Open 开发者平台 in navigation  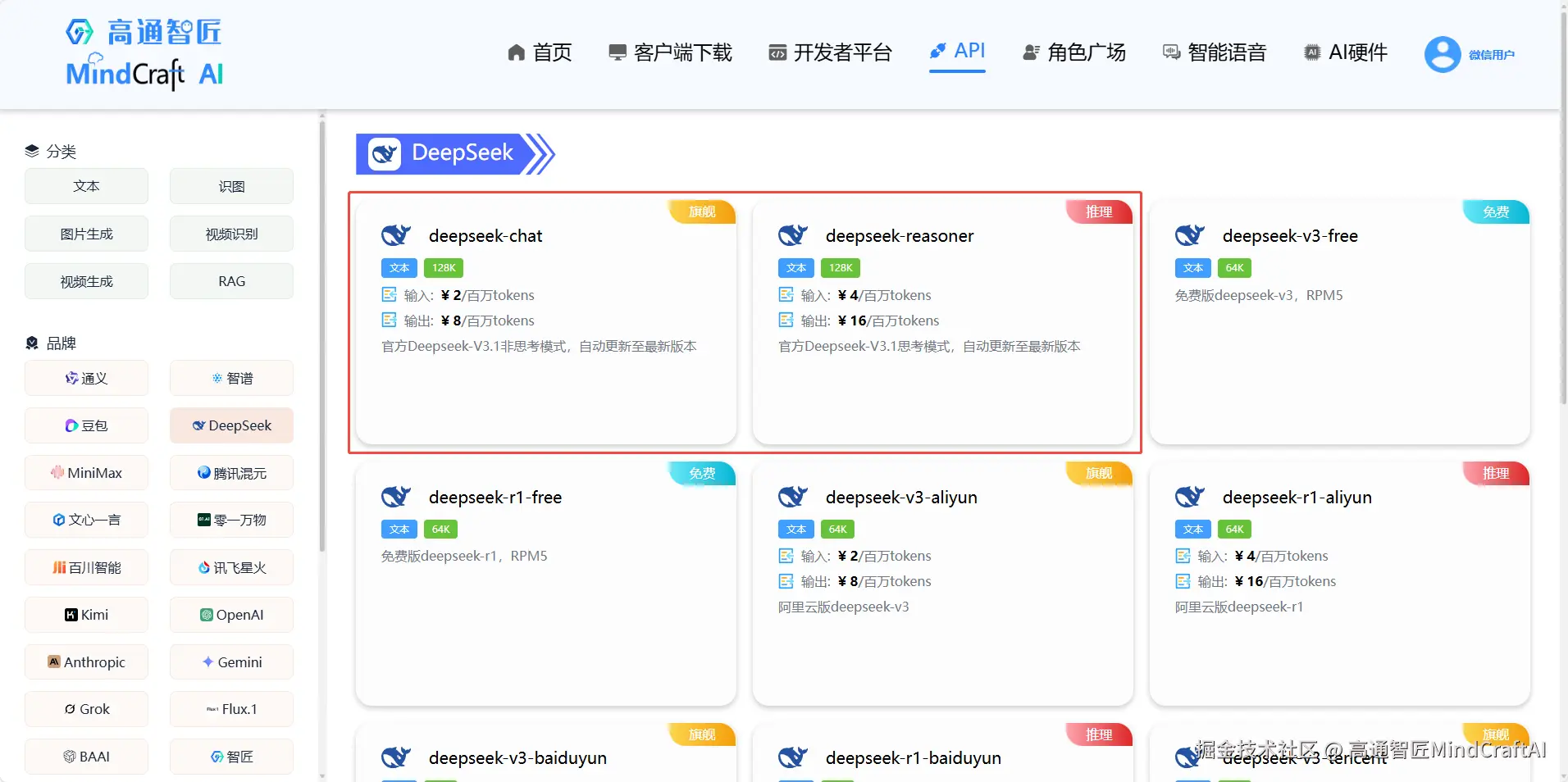click(x=830, y=52)
